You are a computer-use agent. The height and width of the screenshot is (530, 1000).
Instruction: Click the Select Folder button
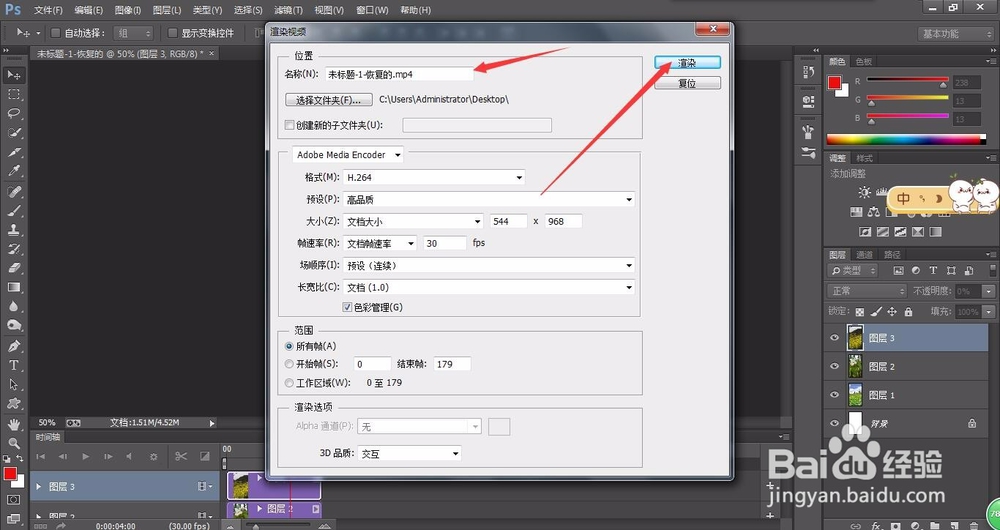[329, 100]
